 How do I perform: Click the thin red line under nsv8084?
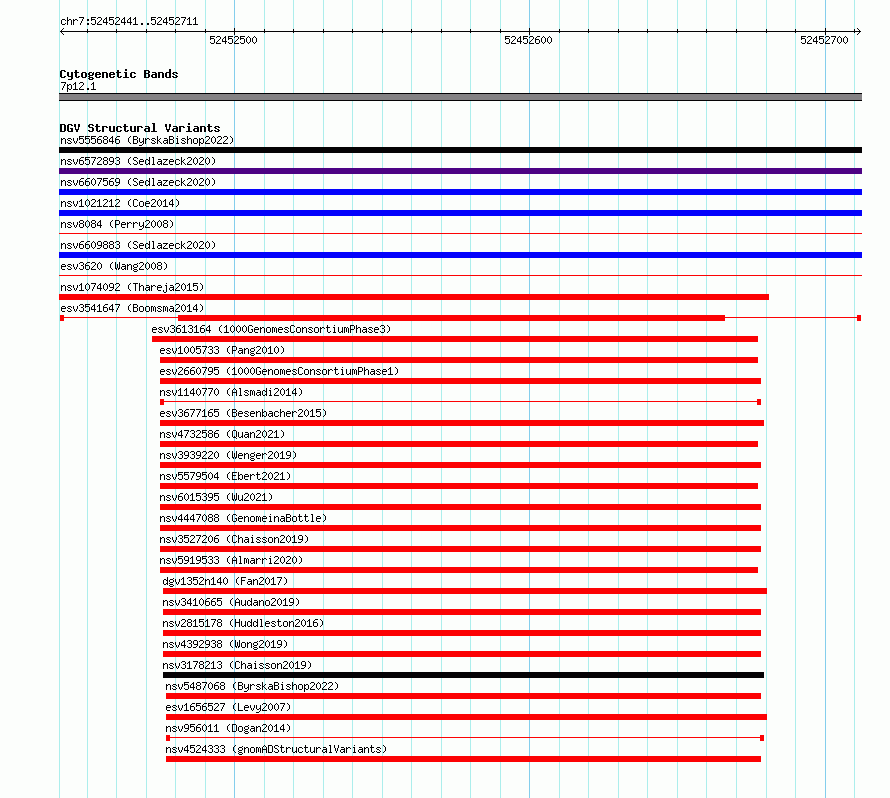(x=460, y=233)
